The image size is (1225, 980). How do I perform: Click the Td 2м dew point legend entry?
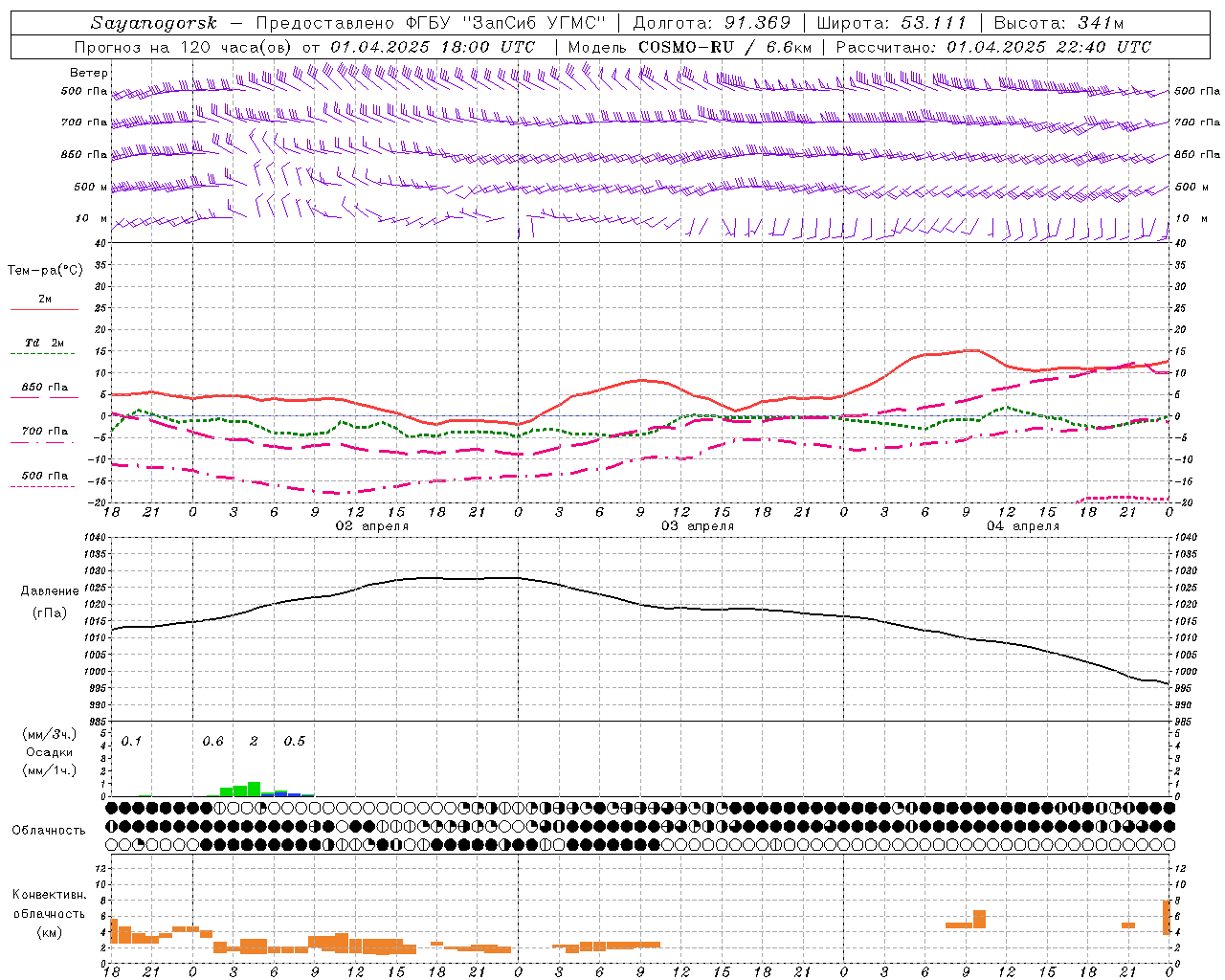(45, 343)
